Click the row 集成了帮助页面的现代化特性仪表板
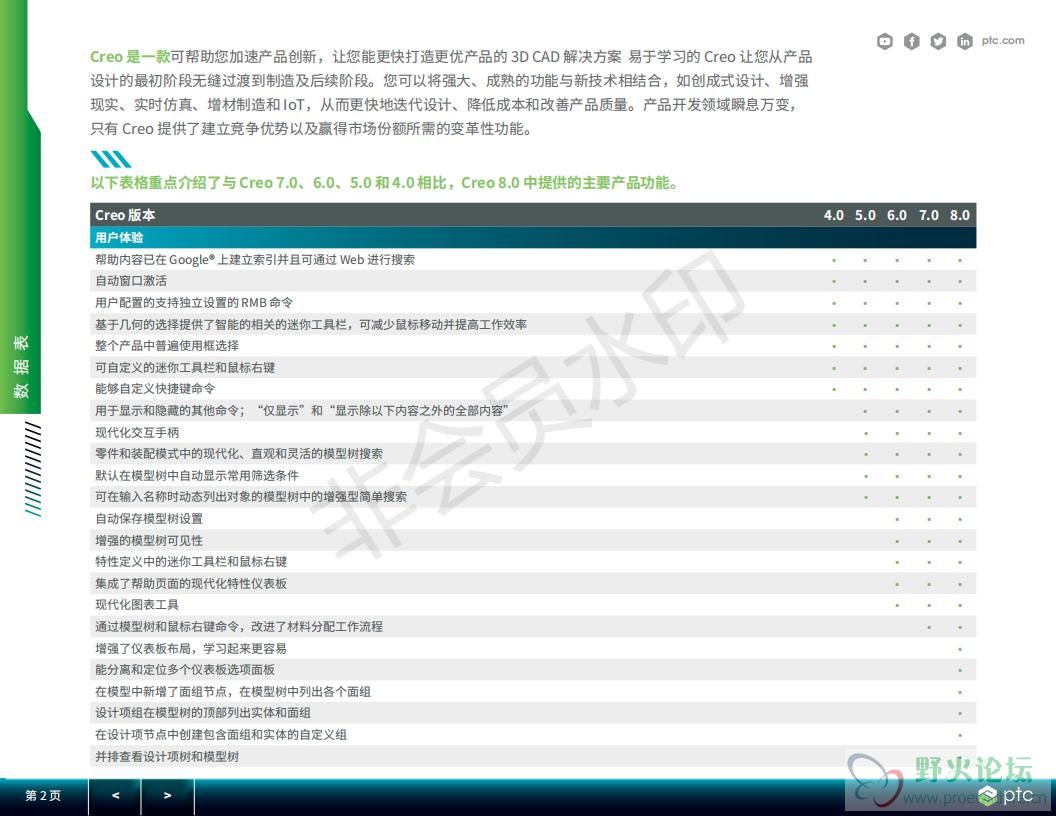The width and height of the screenshot is (1056, 816). [x=533, y=584]
